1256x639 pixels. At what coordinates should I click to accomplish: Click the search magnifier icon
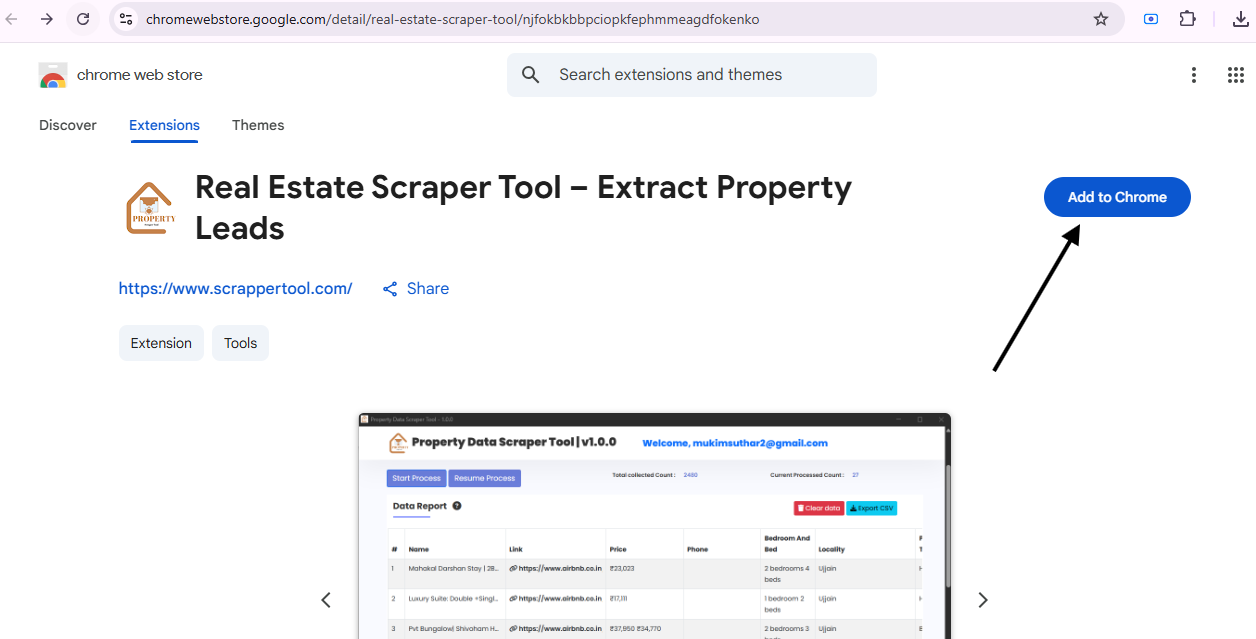[531, 75]
